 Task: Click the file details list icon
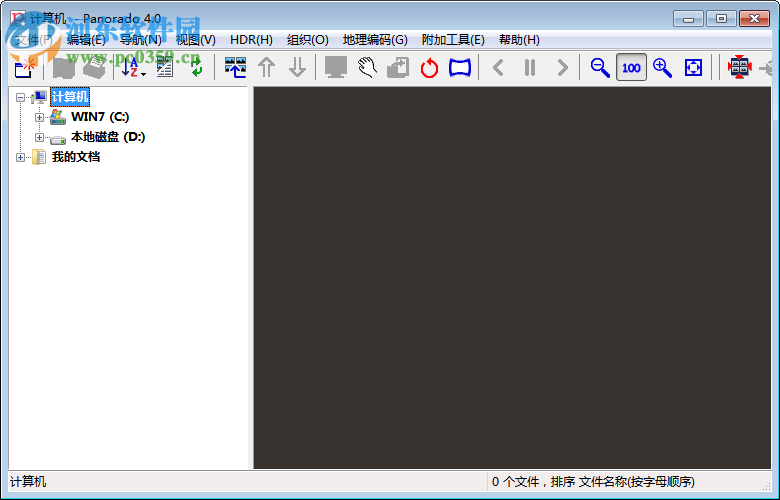click(165, 68)
